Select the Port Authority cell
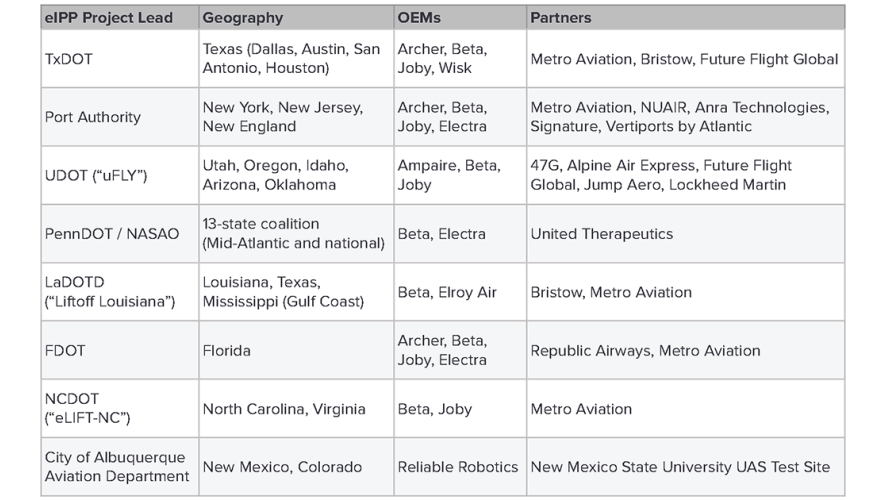The width and height of the screenshot is (885, 500). [x=93, y=117]
